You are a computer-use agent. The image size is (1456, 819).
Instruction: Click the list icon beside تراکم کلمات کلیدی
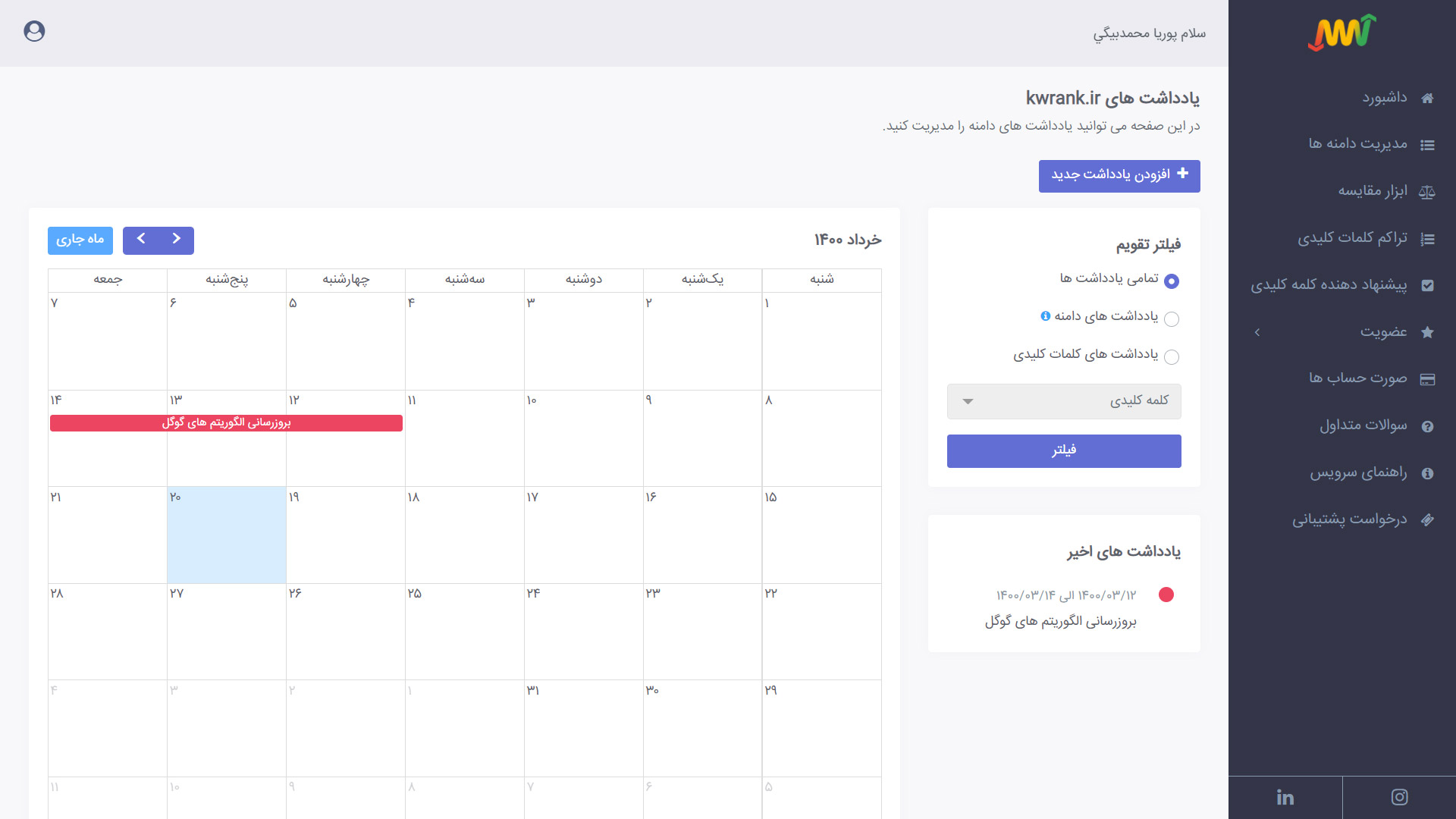point(1427,239)
